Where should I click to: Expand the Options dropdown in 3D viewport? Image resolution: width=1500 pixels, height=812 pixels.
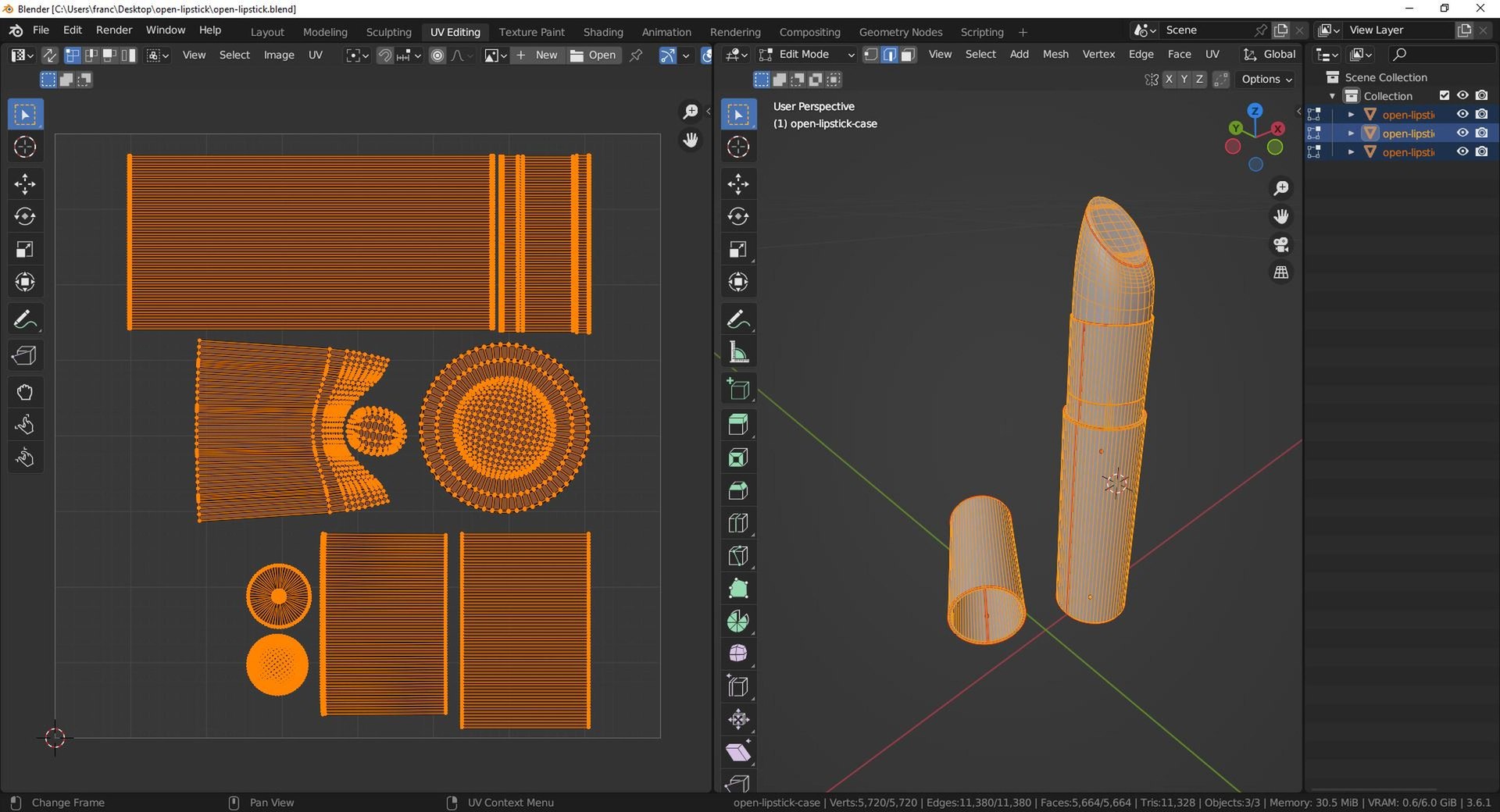coord(1266,79)
